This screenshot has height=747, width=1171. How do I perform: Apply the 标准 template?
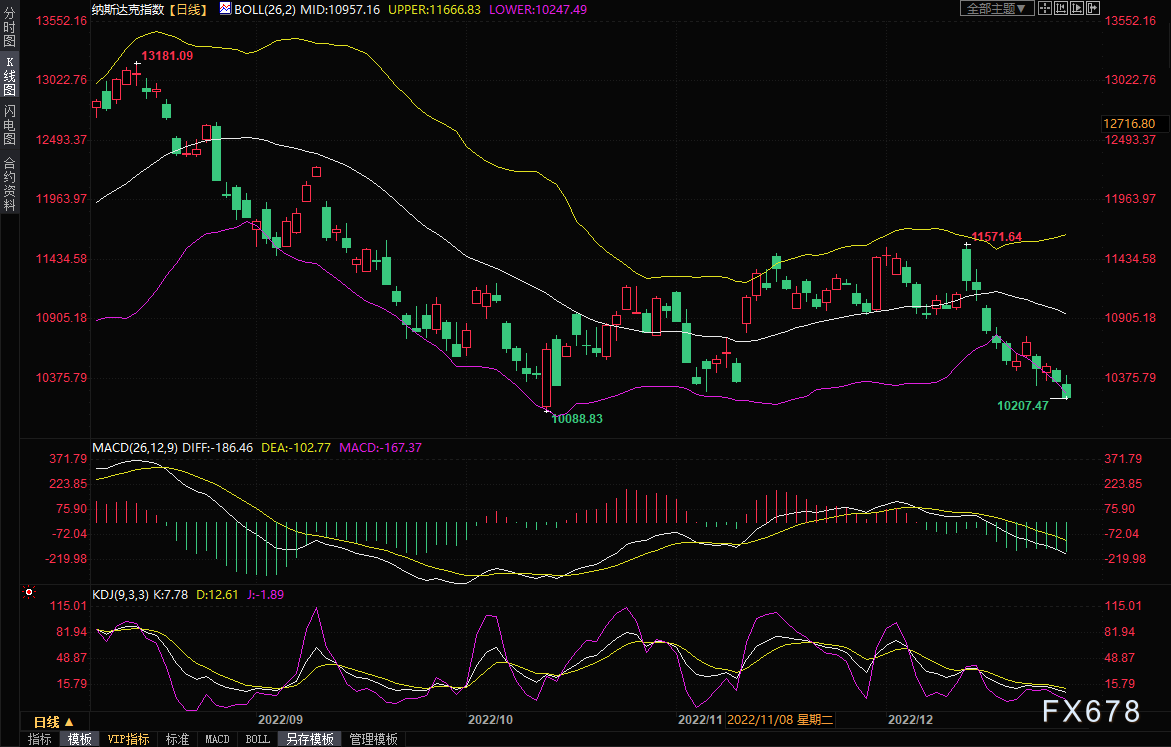pyautogui.click(x=177, y=739)
